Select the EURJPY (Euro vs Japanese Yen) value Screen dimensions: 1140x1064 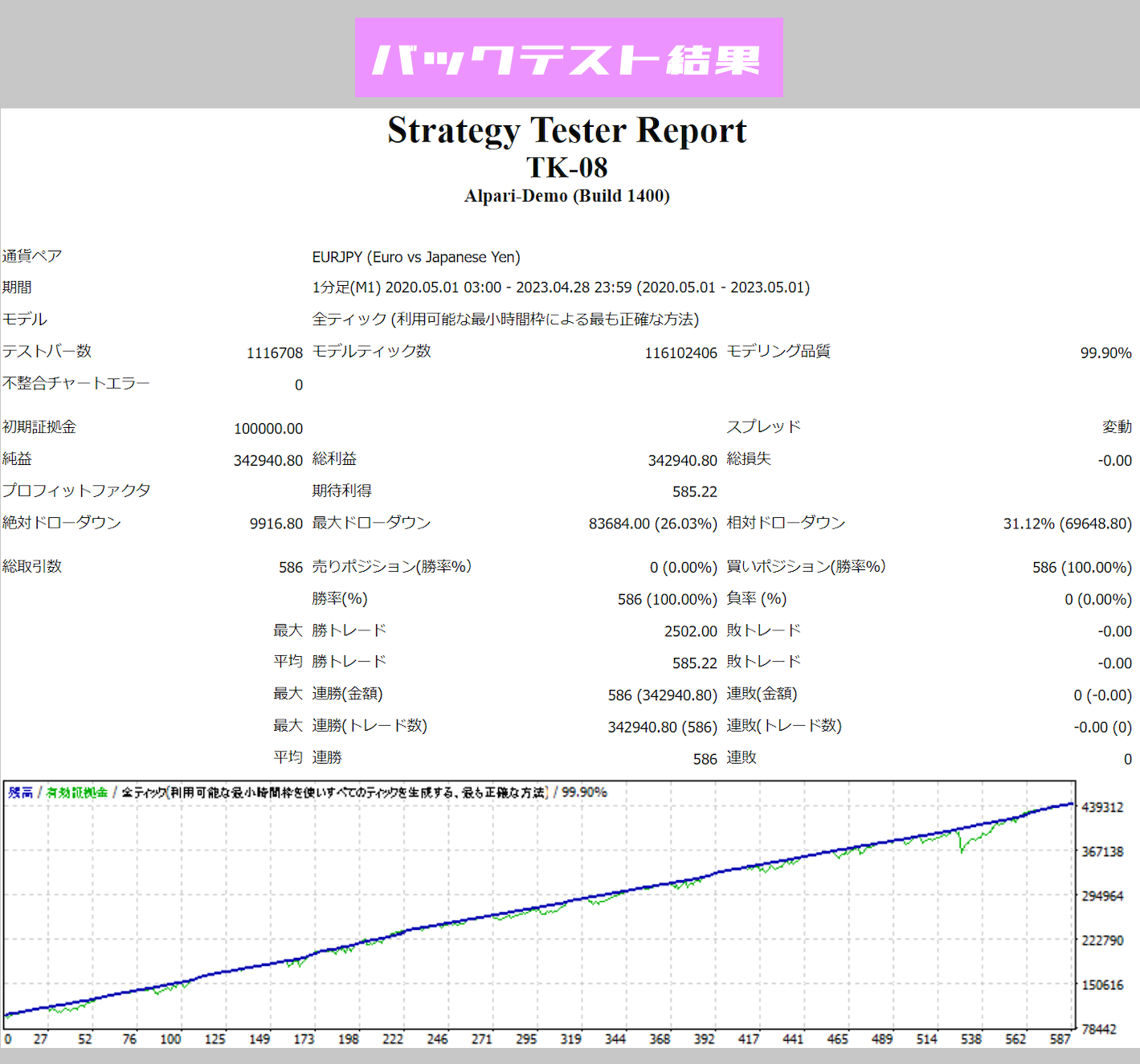(416, 257)
